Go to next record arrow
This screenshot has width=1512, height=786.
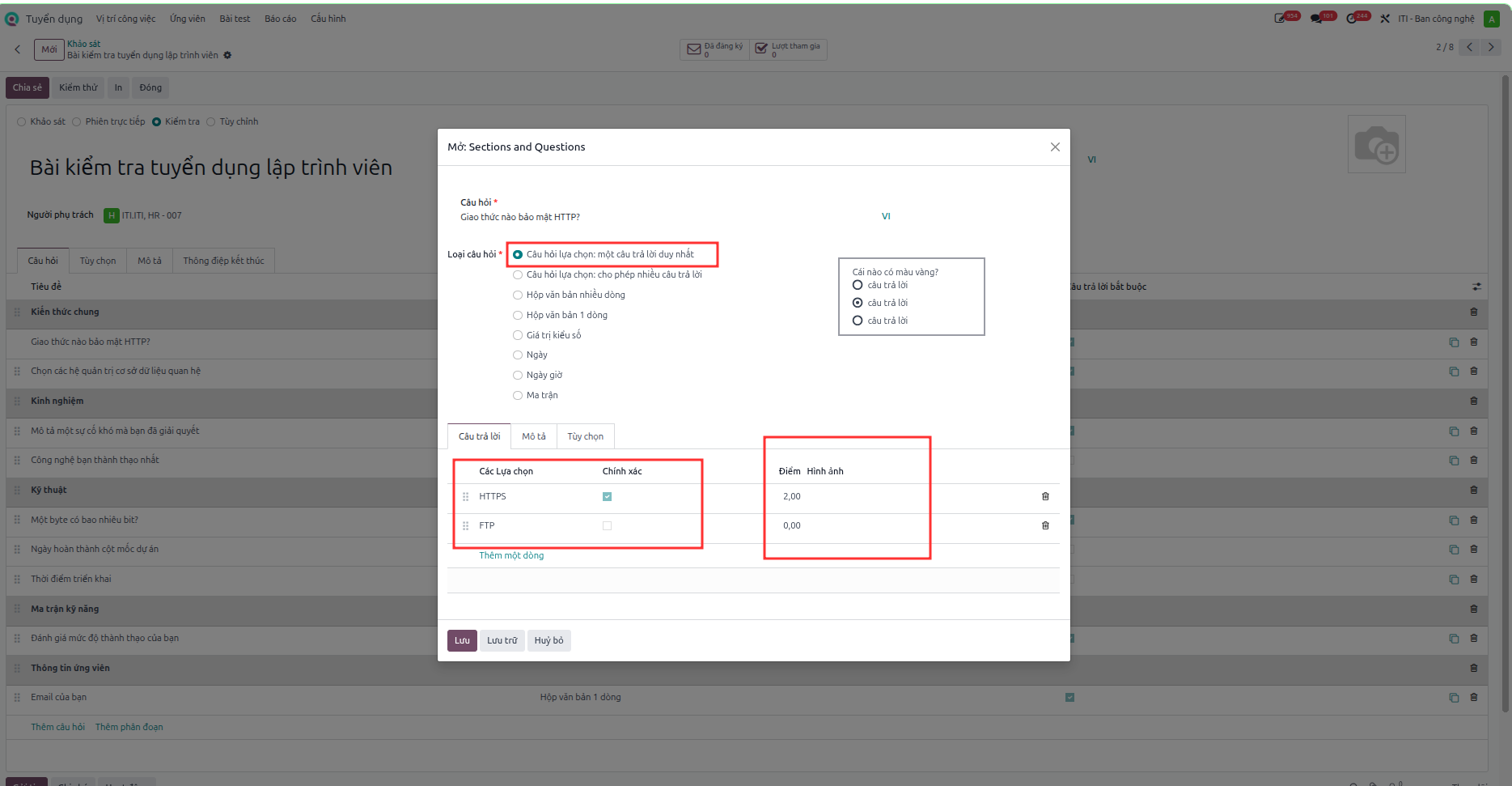(x=1491, y=47)
